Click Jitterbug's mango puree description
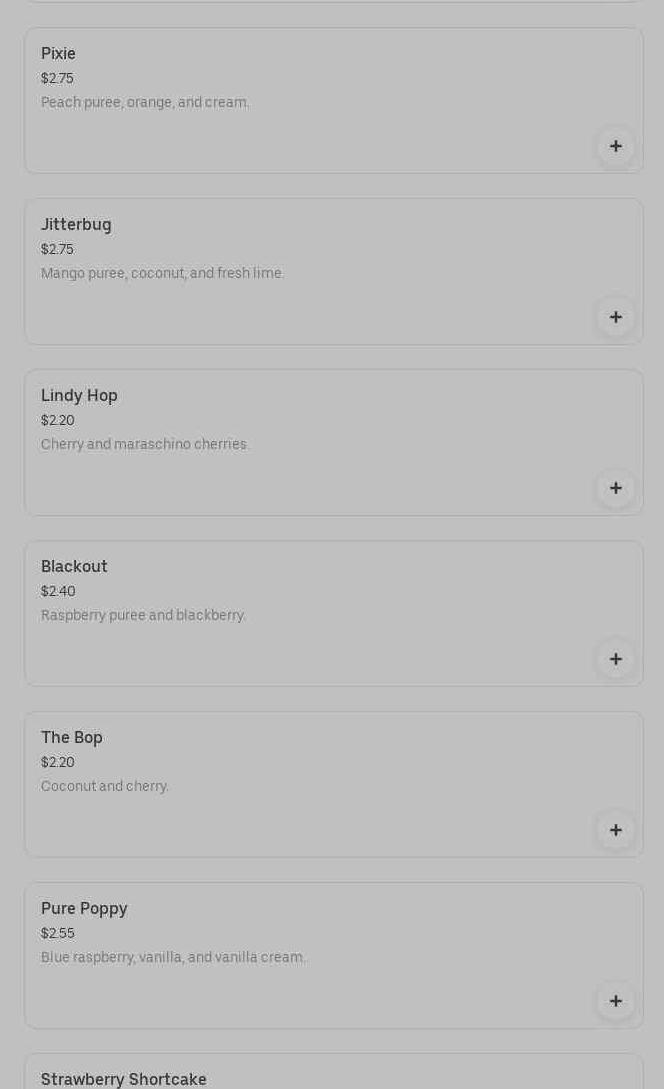Image resolution: width=664 pixels, height=1089 pixels. pos(162,273)
